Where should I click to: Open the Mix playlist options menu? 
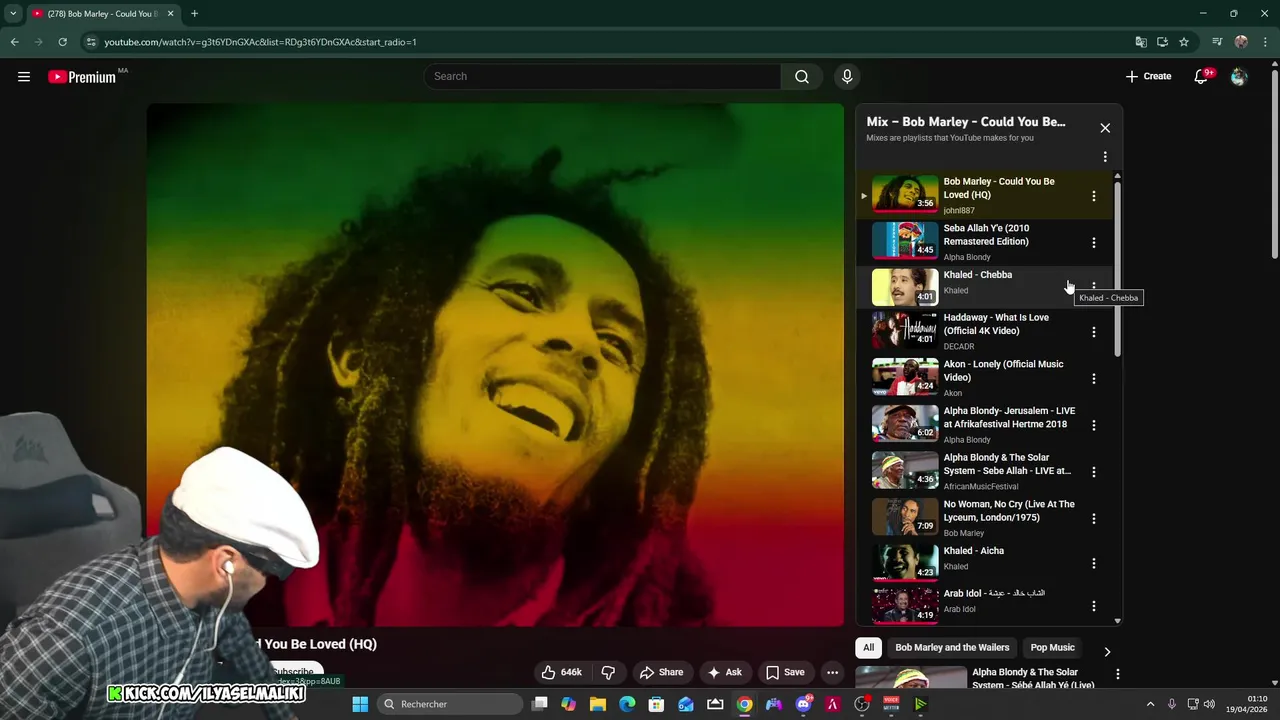[1105, 157]
